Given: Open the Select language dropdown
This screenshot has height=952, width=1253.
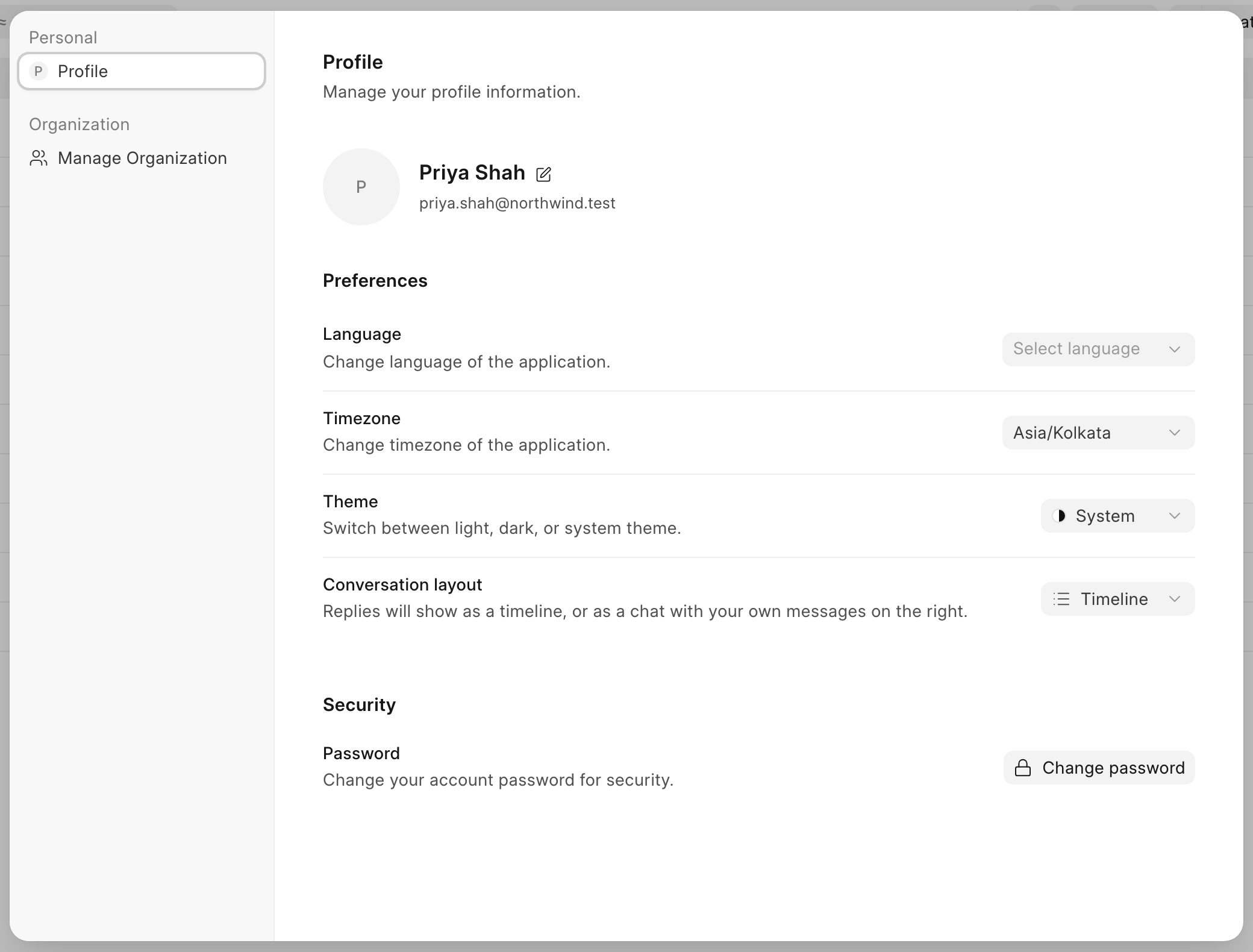Looking at the screenshot, I should tap(1098, 349).
